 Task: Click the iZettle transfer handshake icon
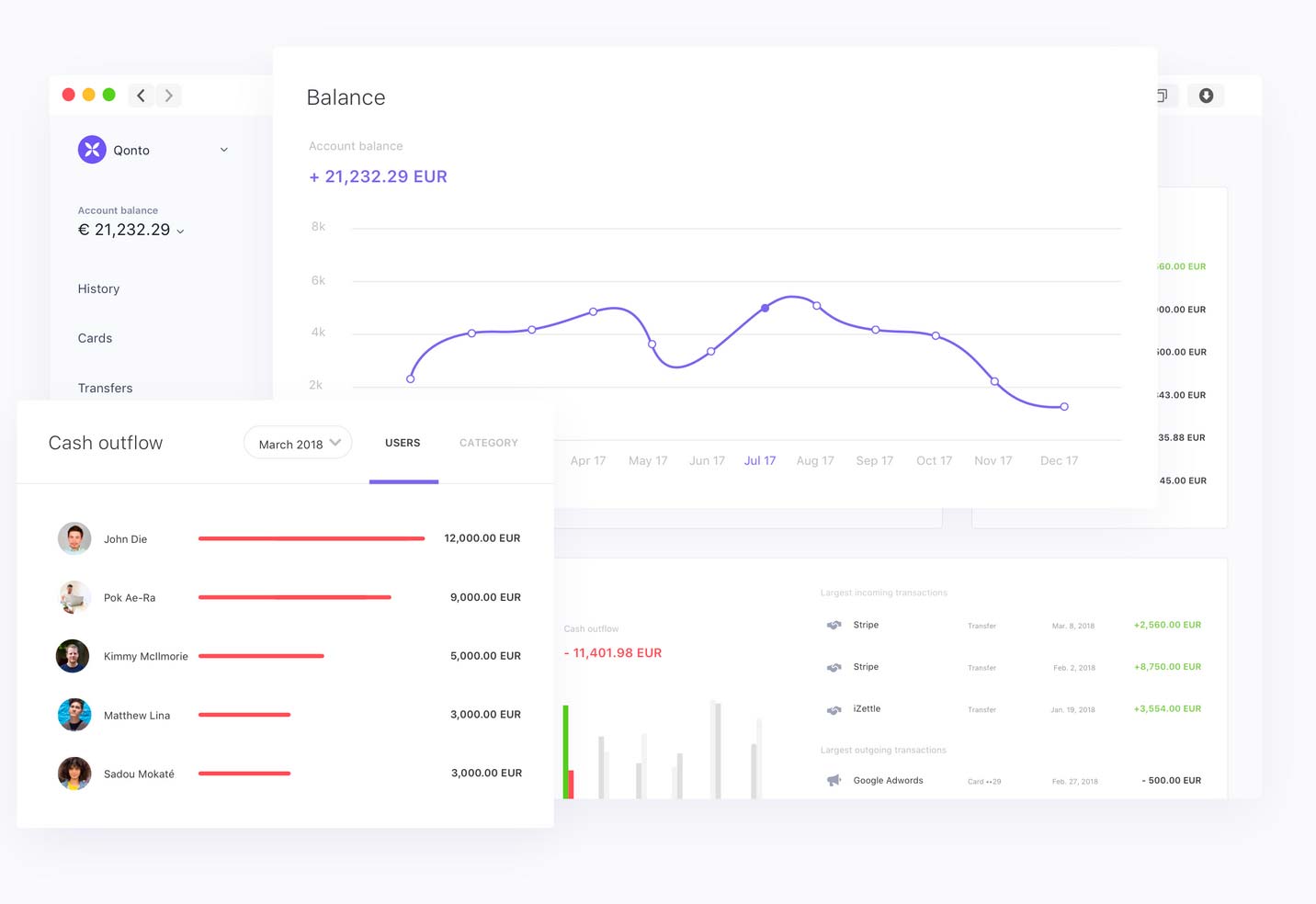[834, 709]
